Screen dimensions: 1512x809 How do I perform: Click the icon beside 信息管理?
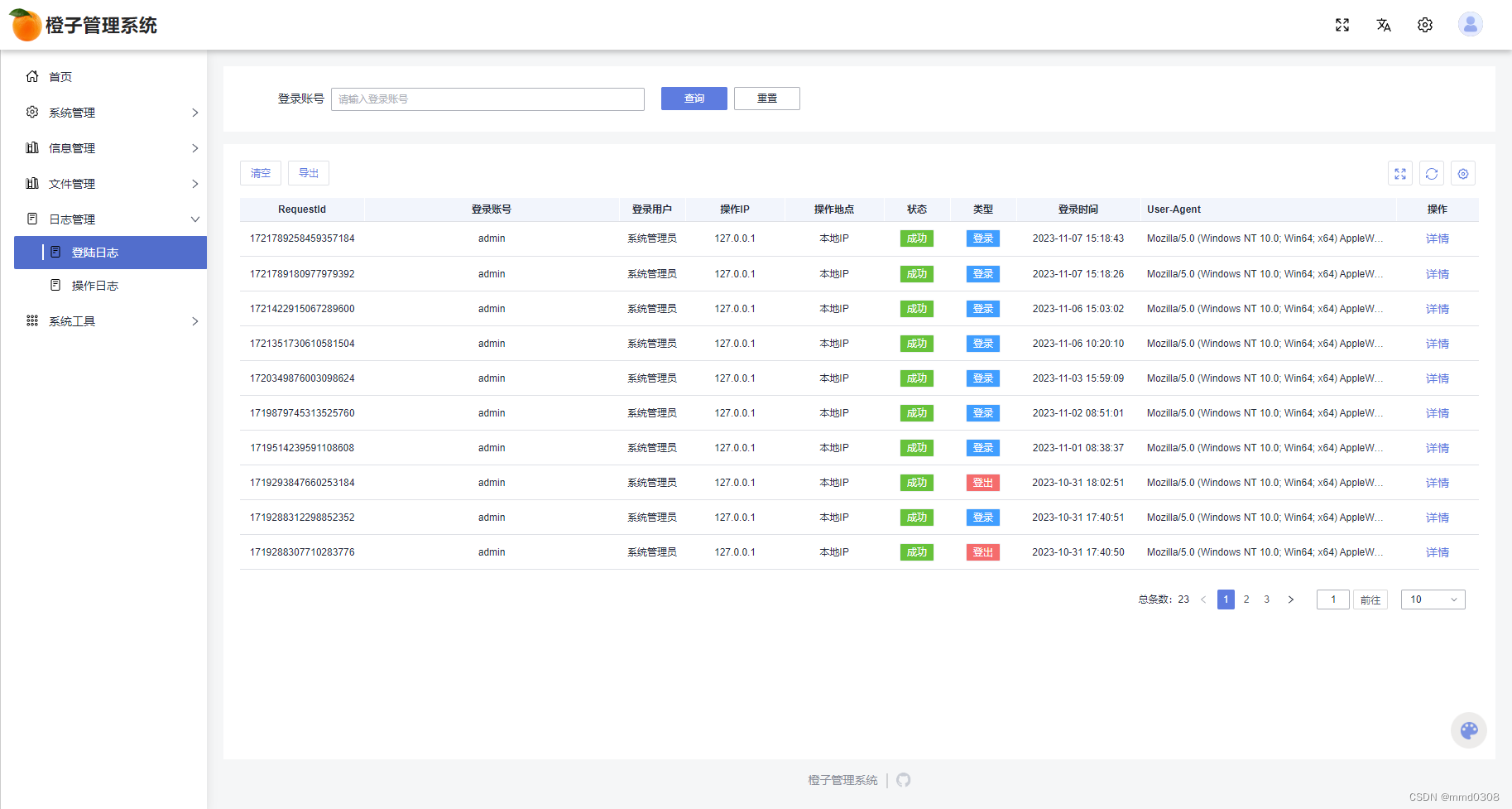[32, 147]
